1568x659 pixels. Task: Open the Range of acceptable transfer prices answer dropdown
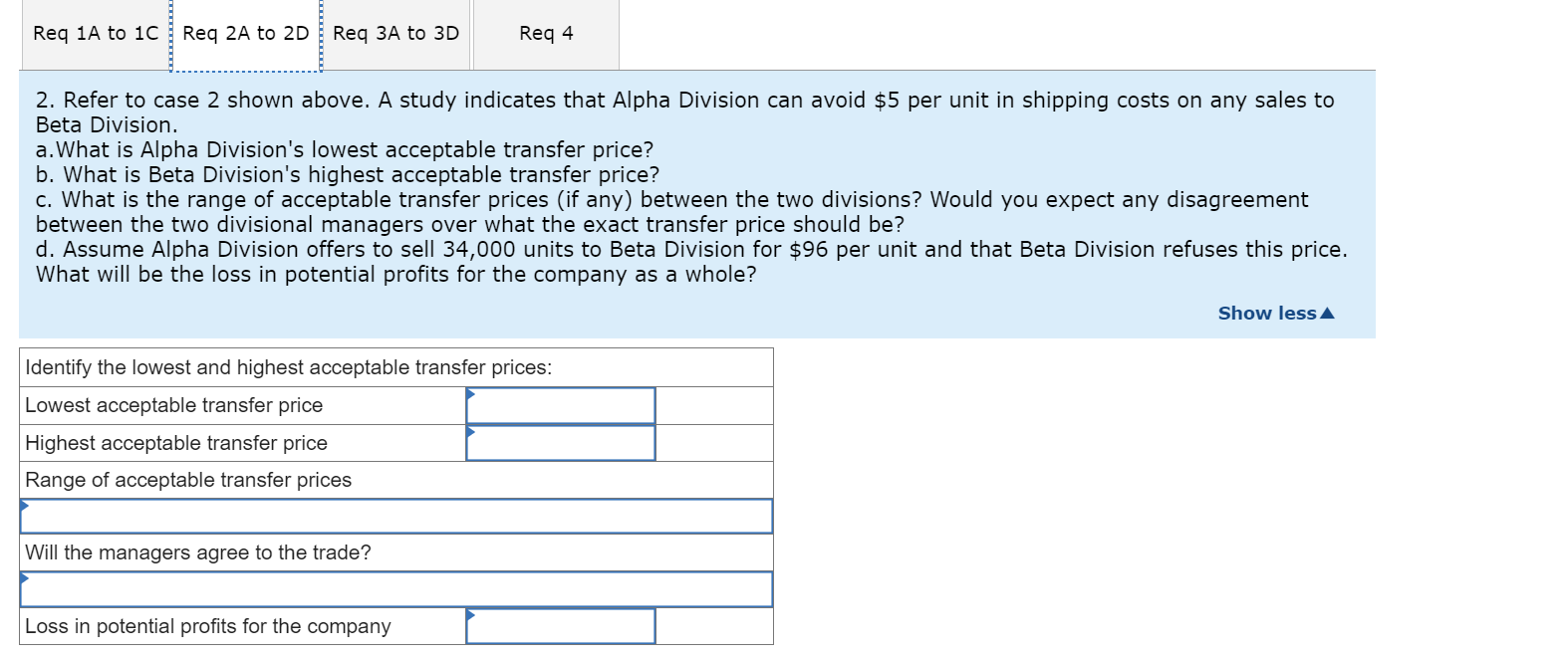[394, 516]
